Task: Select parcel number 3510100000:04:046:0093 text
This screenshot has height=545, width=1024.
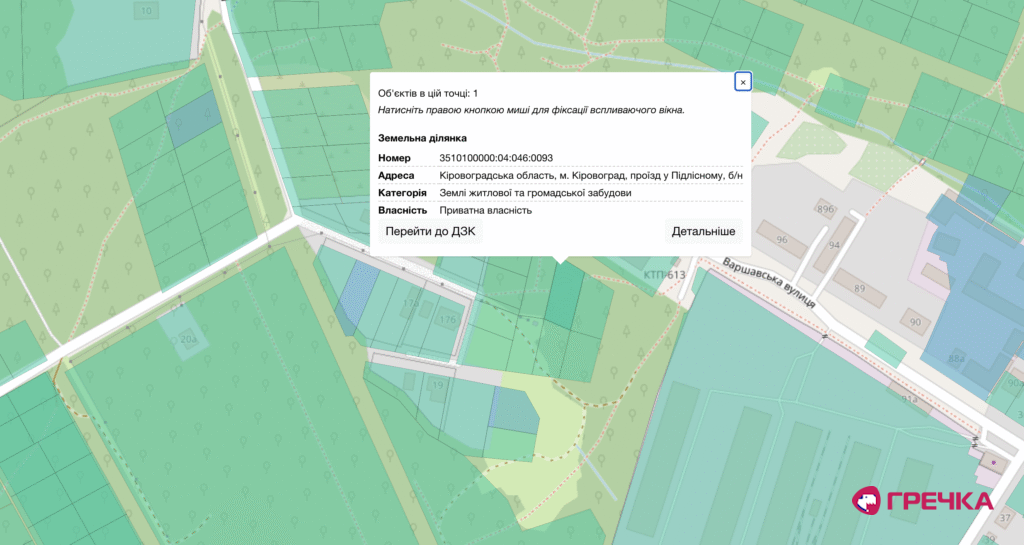Action: (x=496, y=158)
